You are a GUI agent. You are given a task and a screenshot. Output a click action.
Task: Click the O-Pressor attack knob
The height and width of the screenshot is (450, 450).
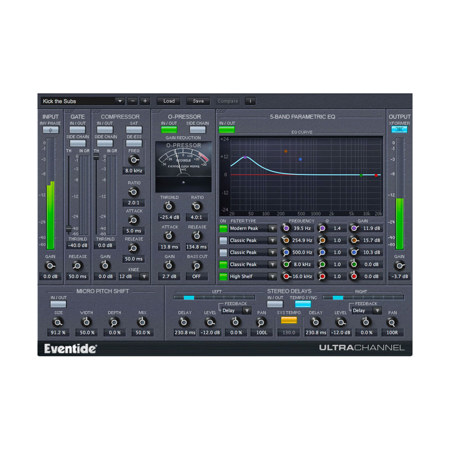169,236
